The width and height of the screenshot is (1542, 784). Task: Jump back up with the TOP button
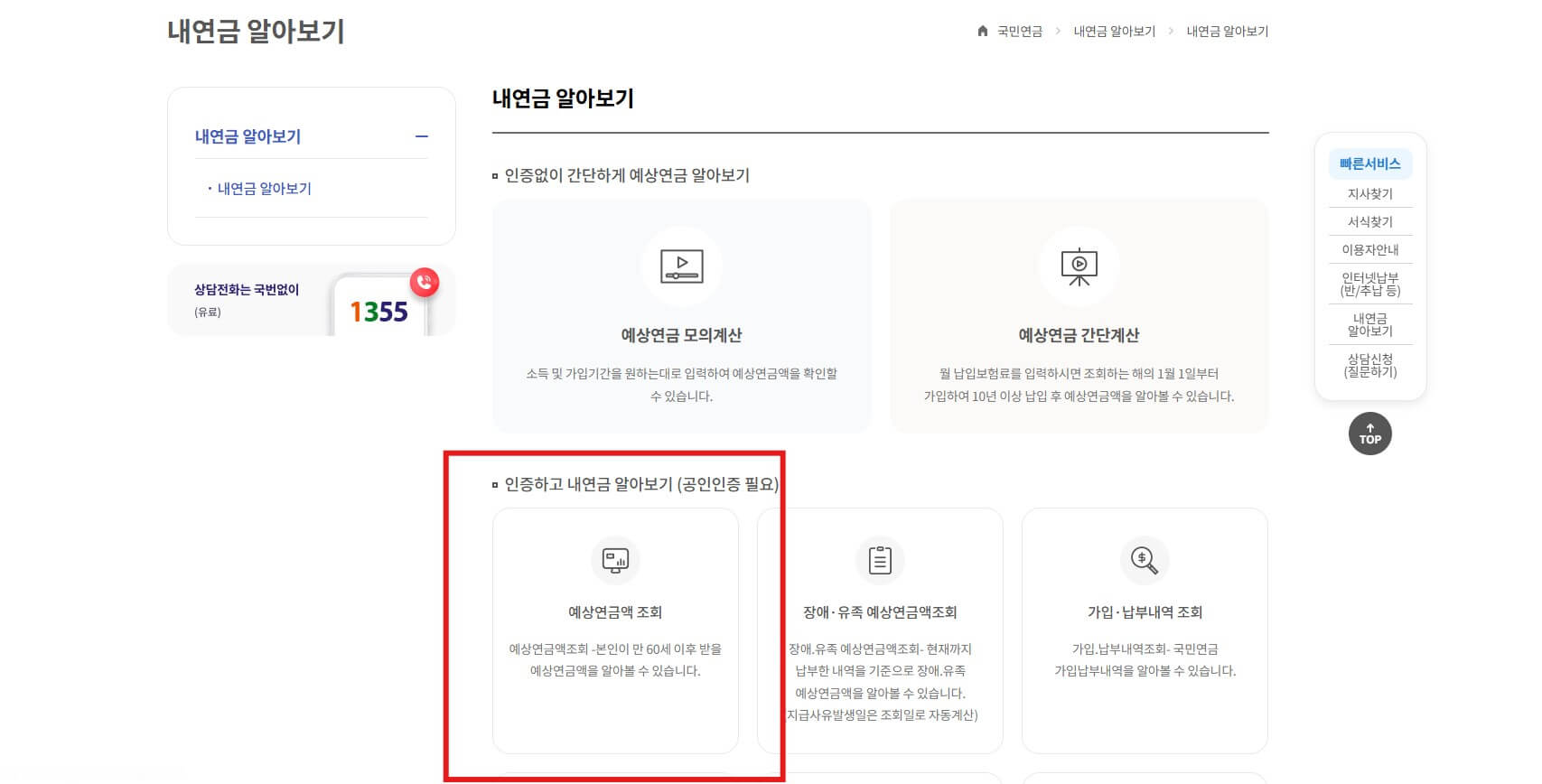point(1369,434)
